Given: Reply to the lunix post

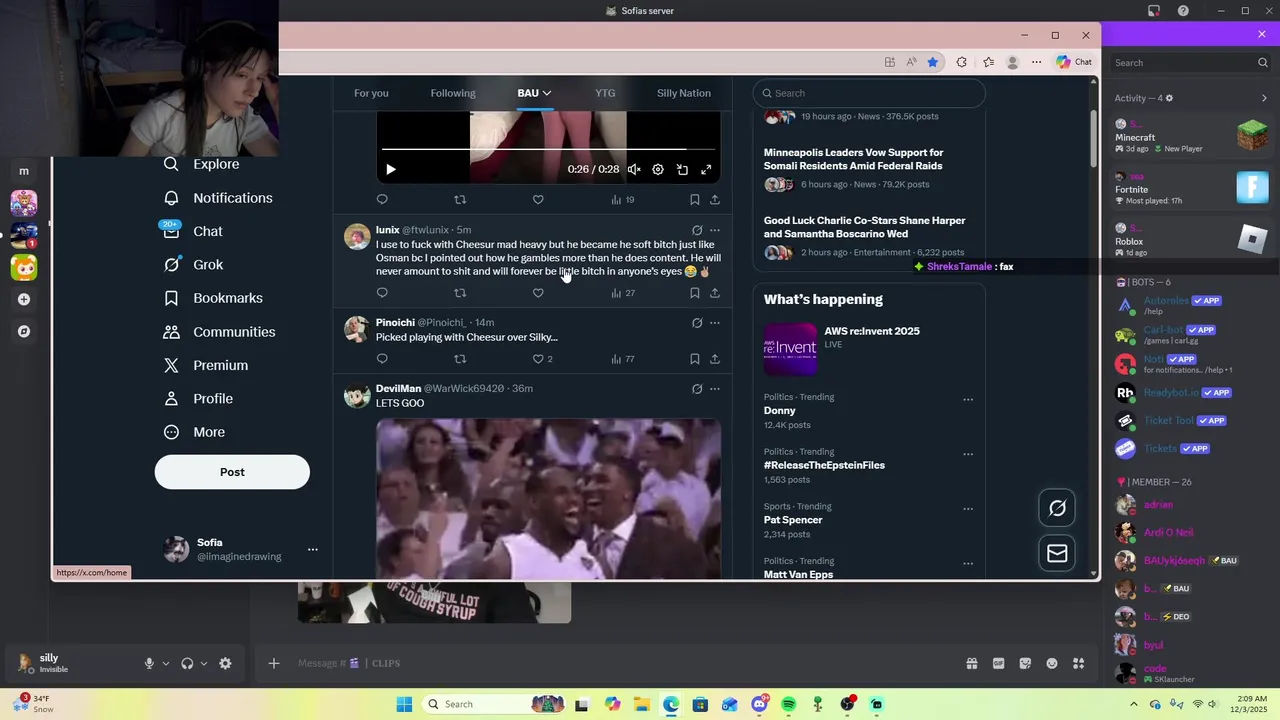Looking at the screenshot, I should (382, 293).
